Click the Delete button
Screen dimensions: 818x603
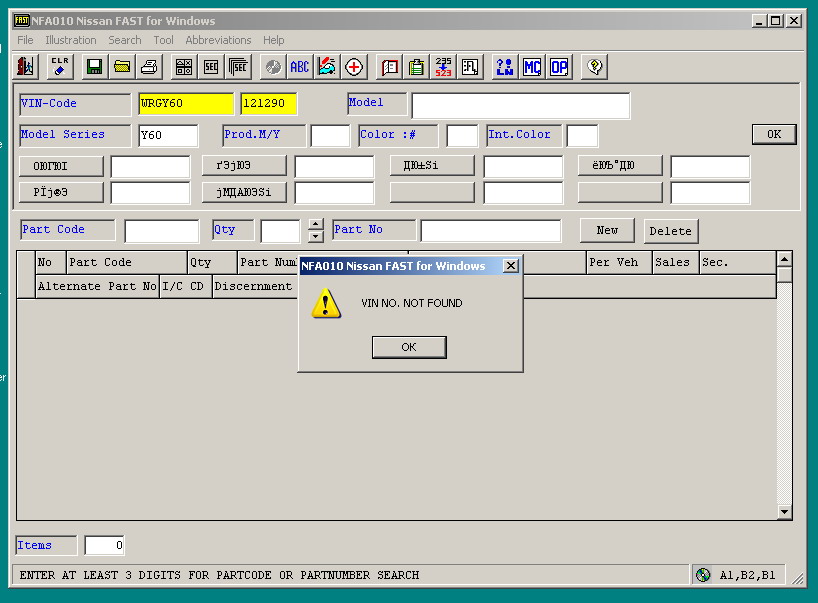pyautogui.click(x=670, y=231)
